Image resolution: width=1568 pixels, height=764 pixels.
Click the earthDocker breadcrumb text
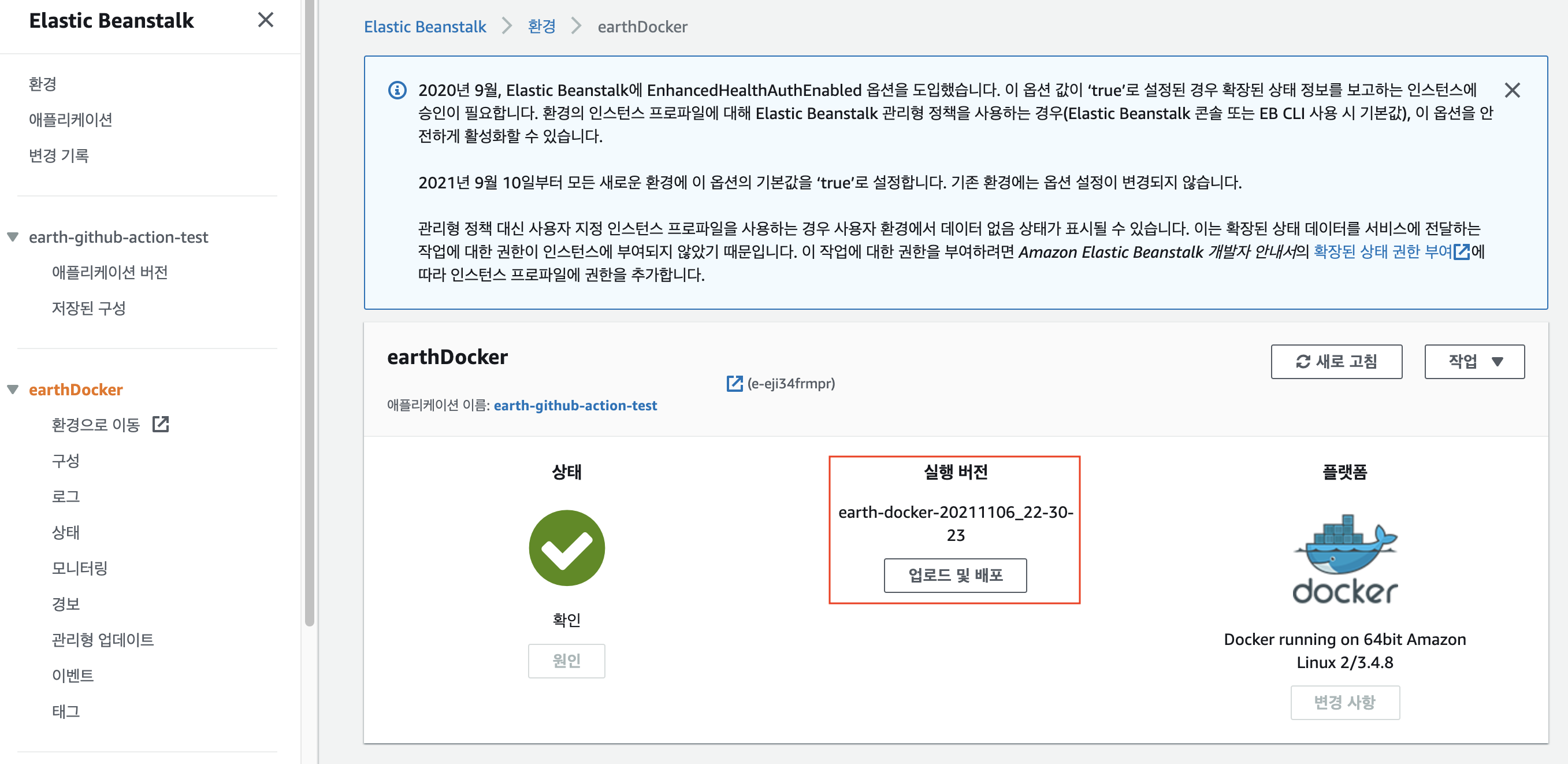pyautogui.click(x=642, y=27)
